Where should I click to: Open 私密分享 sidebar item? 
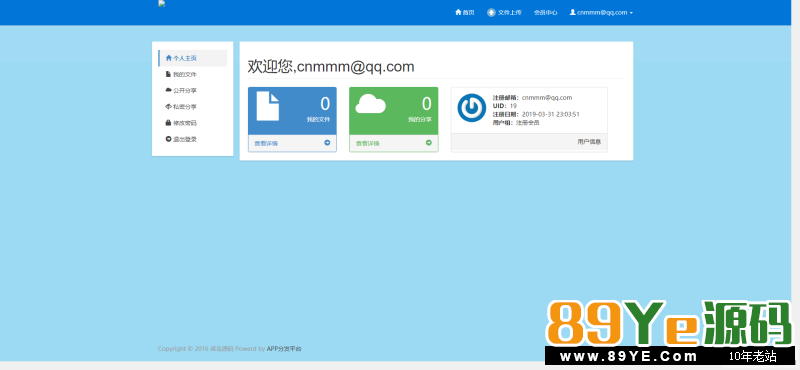pos(193,107)
